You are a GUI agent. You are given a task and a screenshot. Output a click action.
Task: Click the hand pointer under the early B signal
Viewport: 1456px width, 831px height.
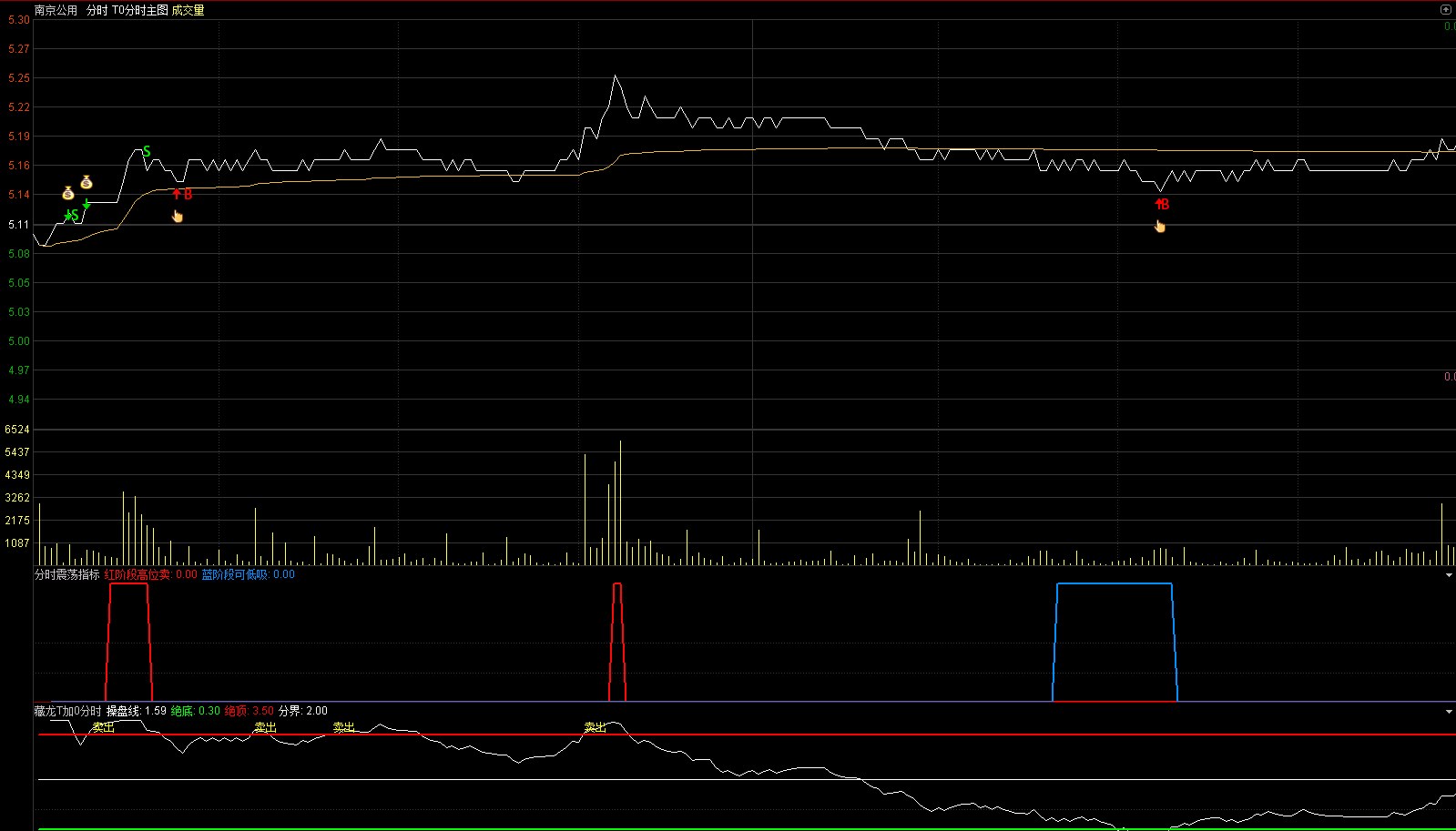(178, 216)
